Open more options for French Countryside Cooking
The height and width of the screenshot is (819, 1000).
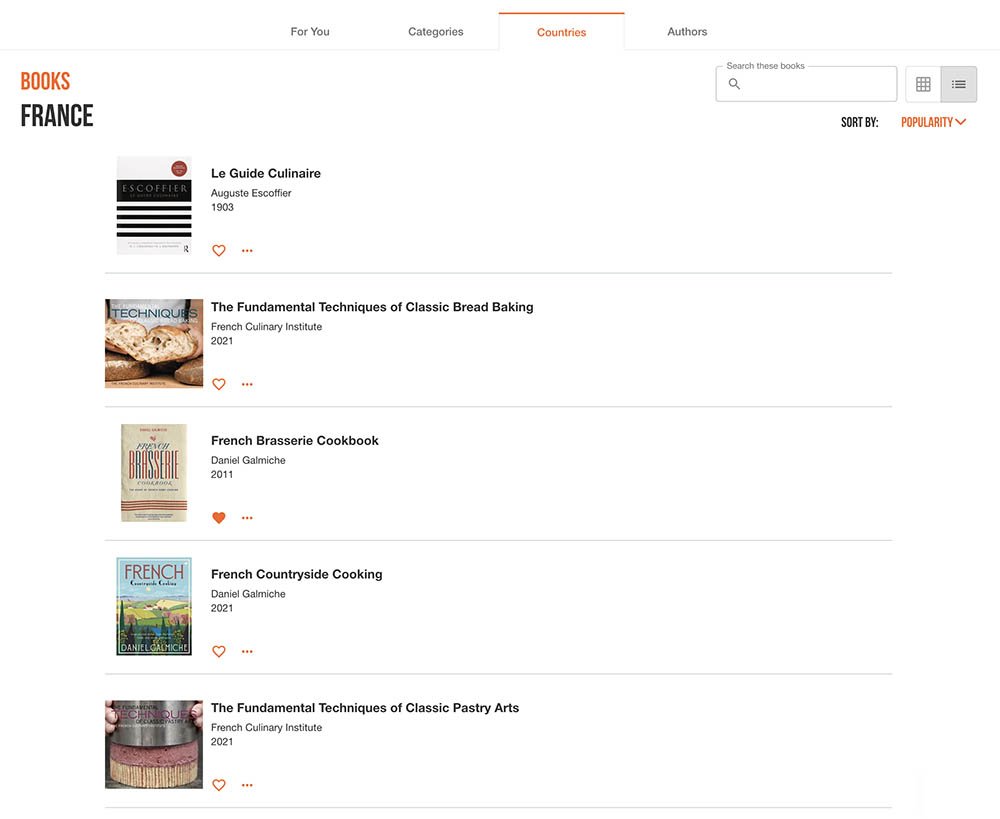(x=247, y=651)
